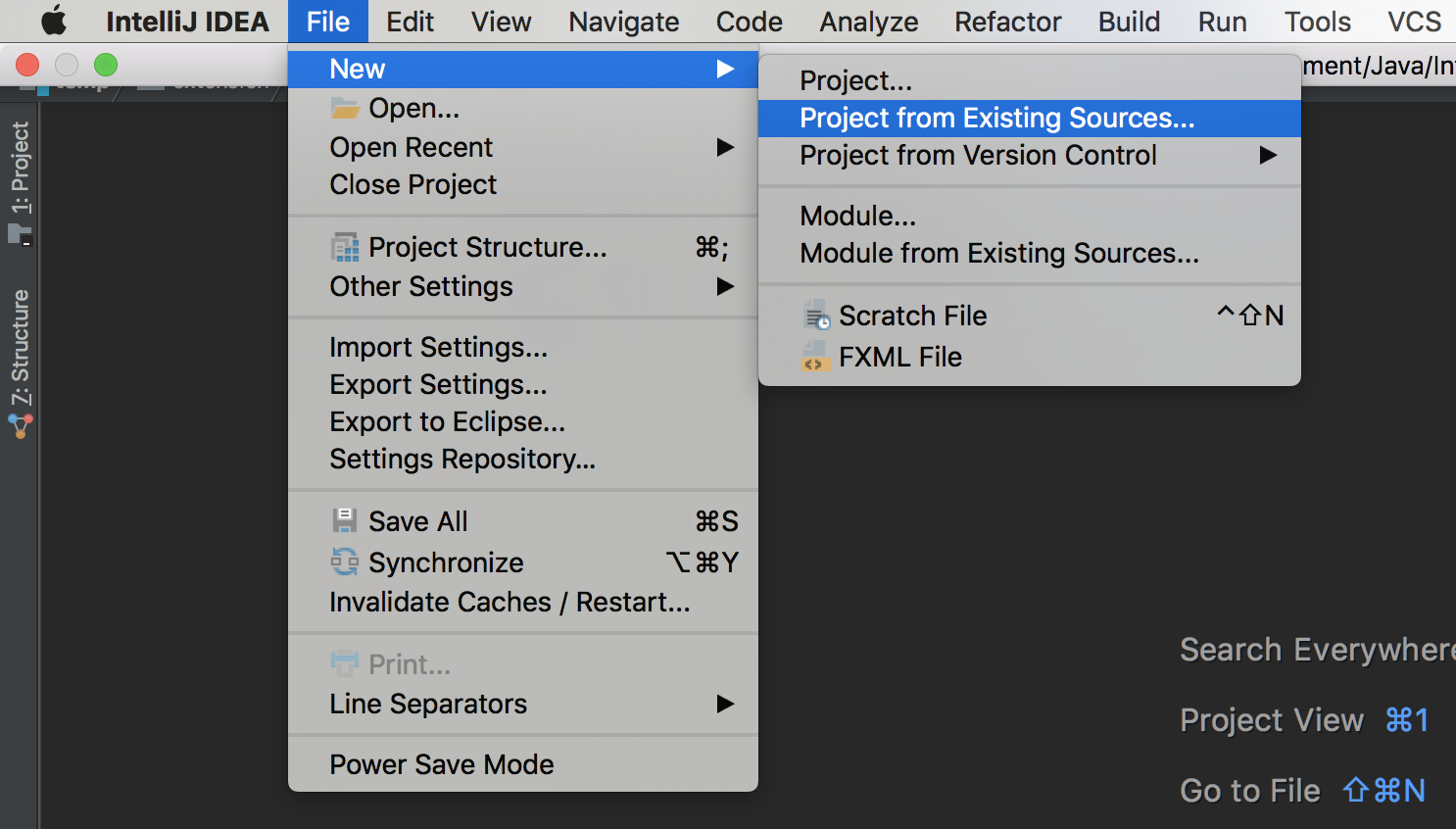This screenshot has height=829, width=1456.
Task: Open the Navigate menu
Action: click(x=623, y=22)
